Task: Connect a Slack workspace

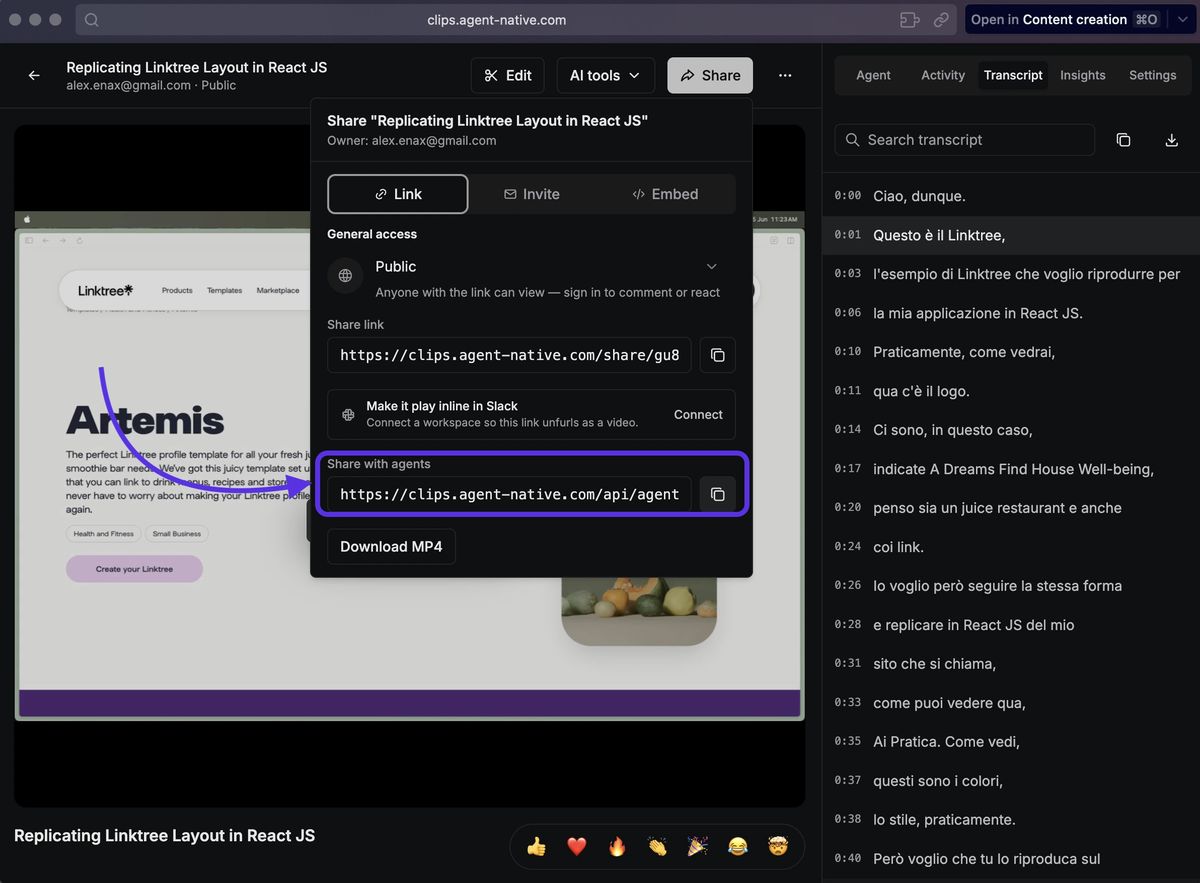Action: click(698, 414)
